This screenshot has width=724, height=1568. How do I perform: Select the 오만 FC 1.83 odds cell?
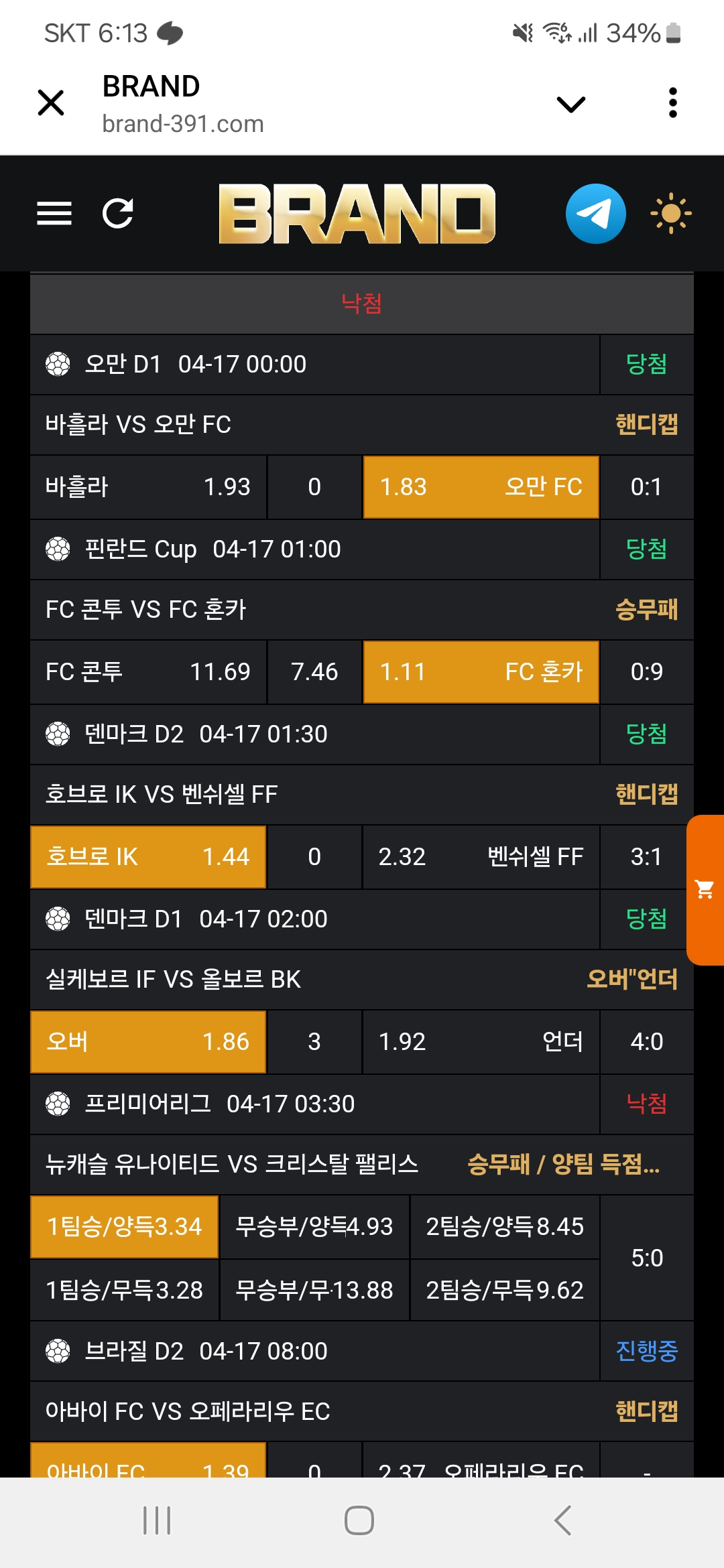481,487
